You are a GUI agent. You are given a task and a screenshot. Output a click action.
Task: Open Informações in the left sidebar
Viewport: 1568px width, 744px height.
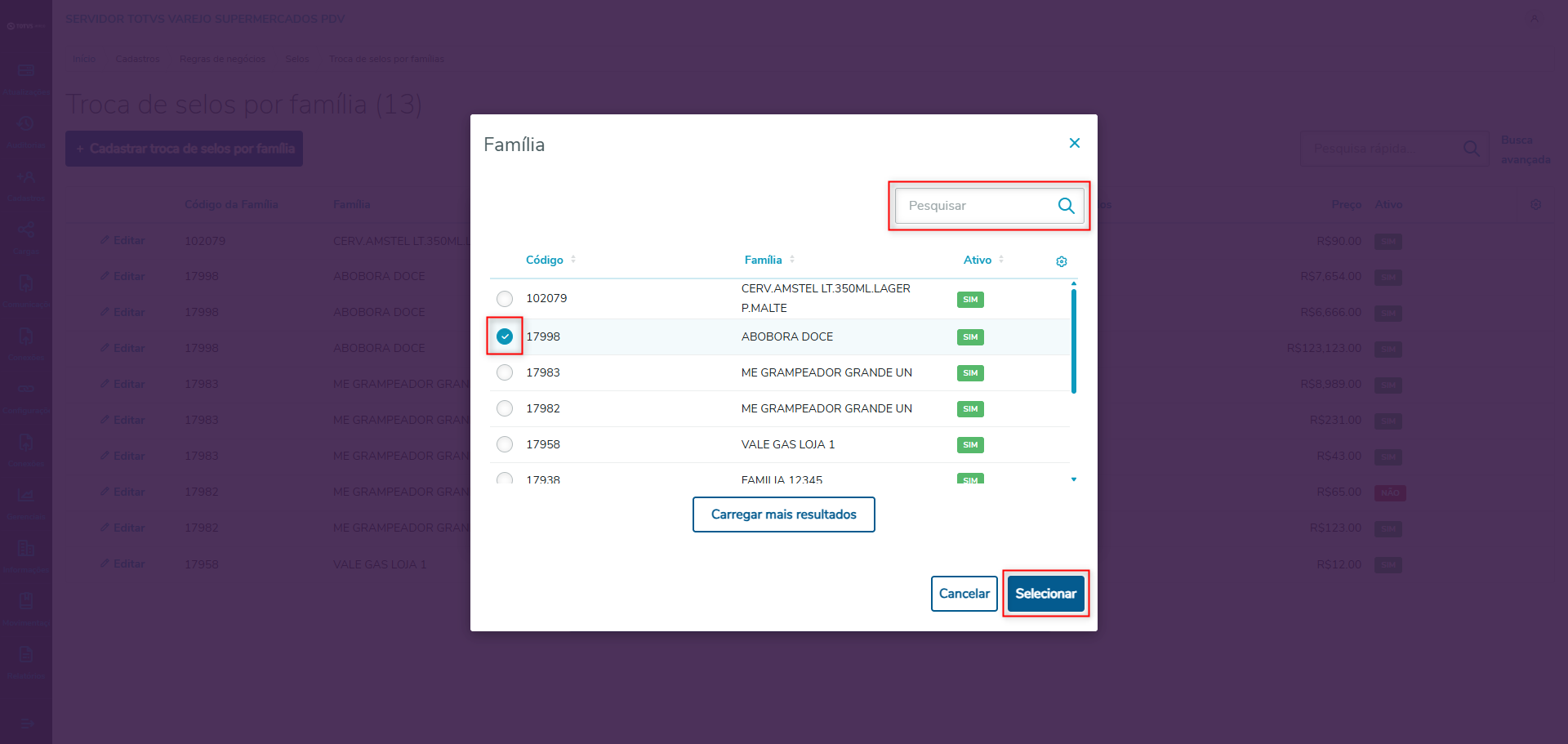point(26,557)
